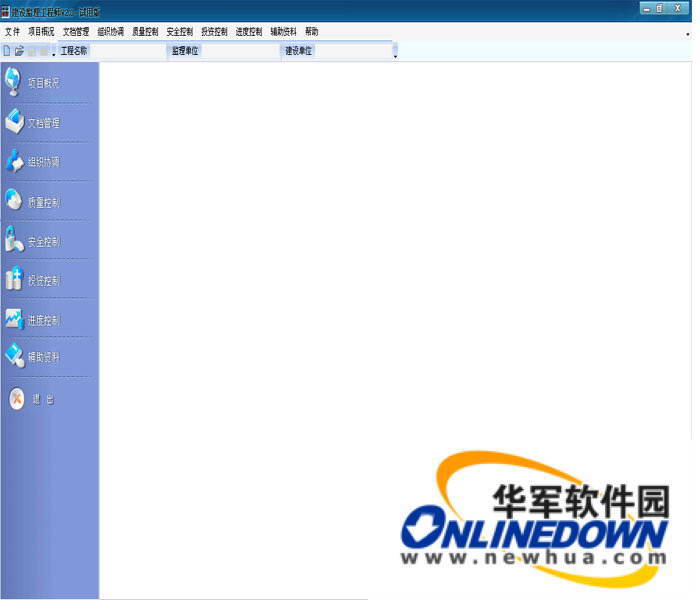This screenshot has height=600, width=700.
Task: Click the second greyed-out toolbar icon
Action: pyautogui.click(x=43, y=51)
